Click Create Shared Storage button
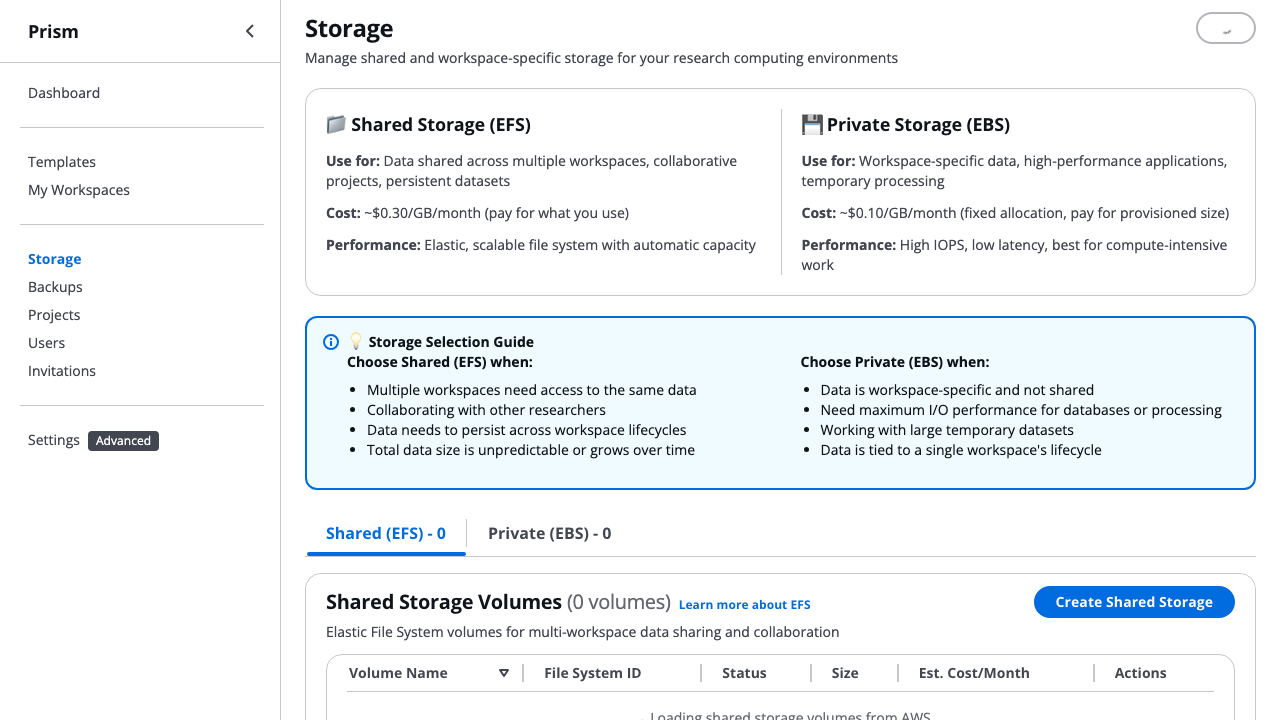1280x720 pixels. [1134, 602]
